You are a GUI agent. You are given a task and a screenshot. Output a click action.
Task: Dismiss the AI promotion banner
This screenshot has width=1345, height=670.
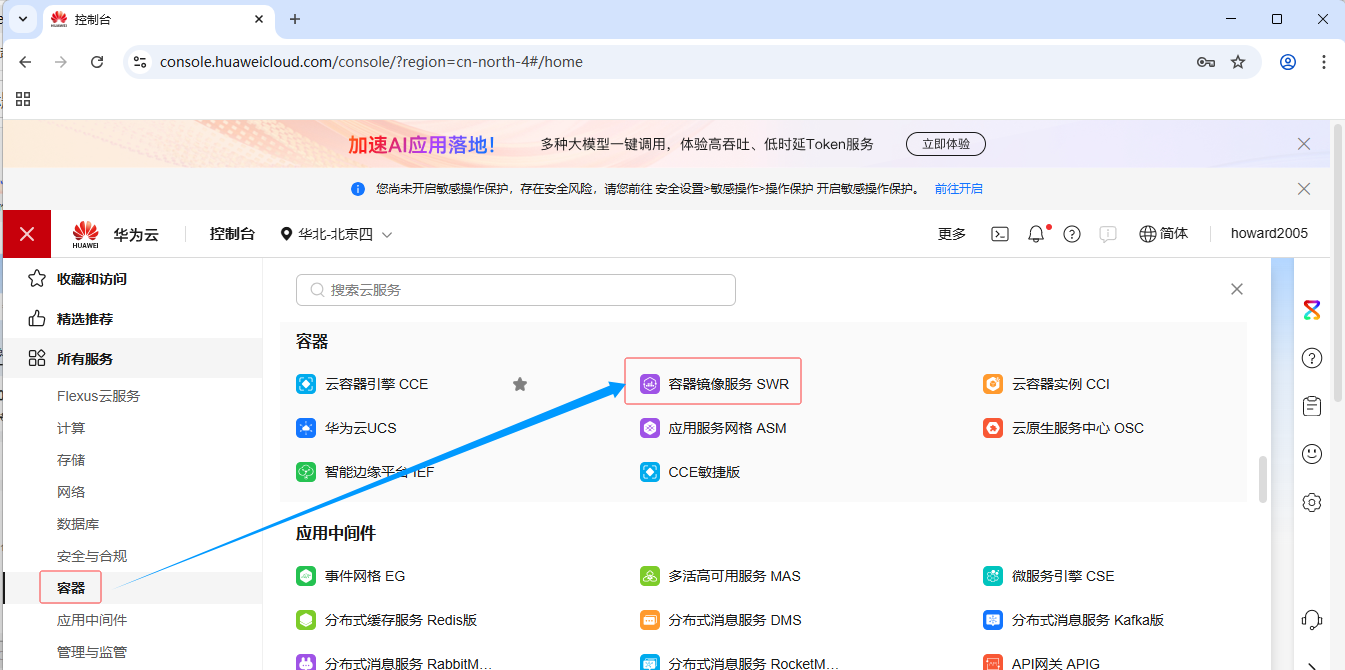[x=1304, y=144]
